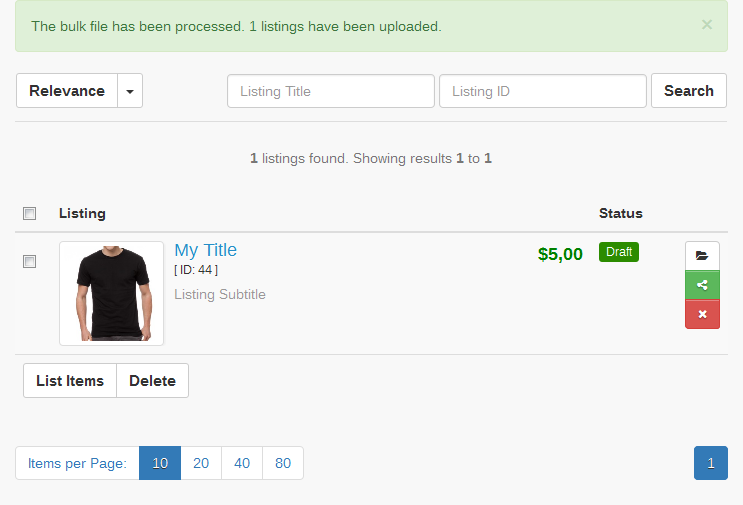Open the My Title listing link
This screenshot has width=743, height=505.
[x=205, y=250]
